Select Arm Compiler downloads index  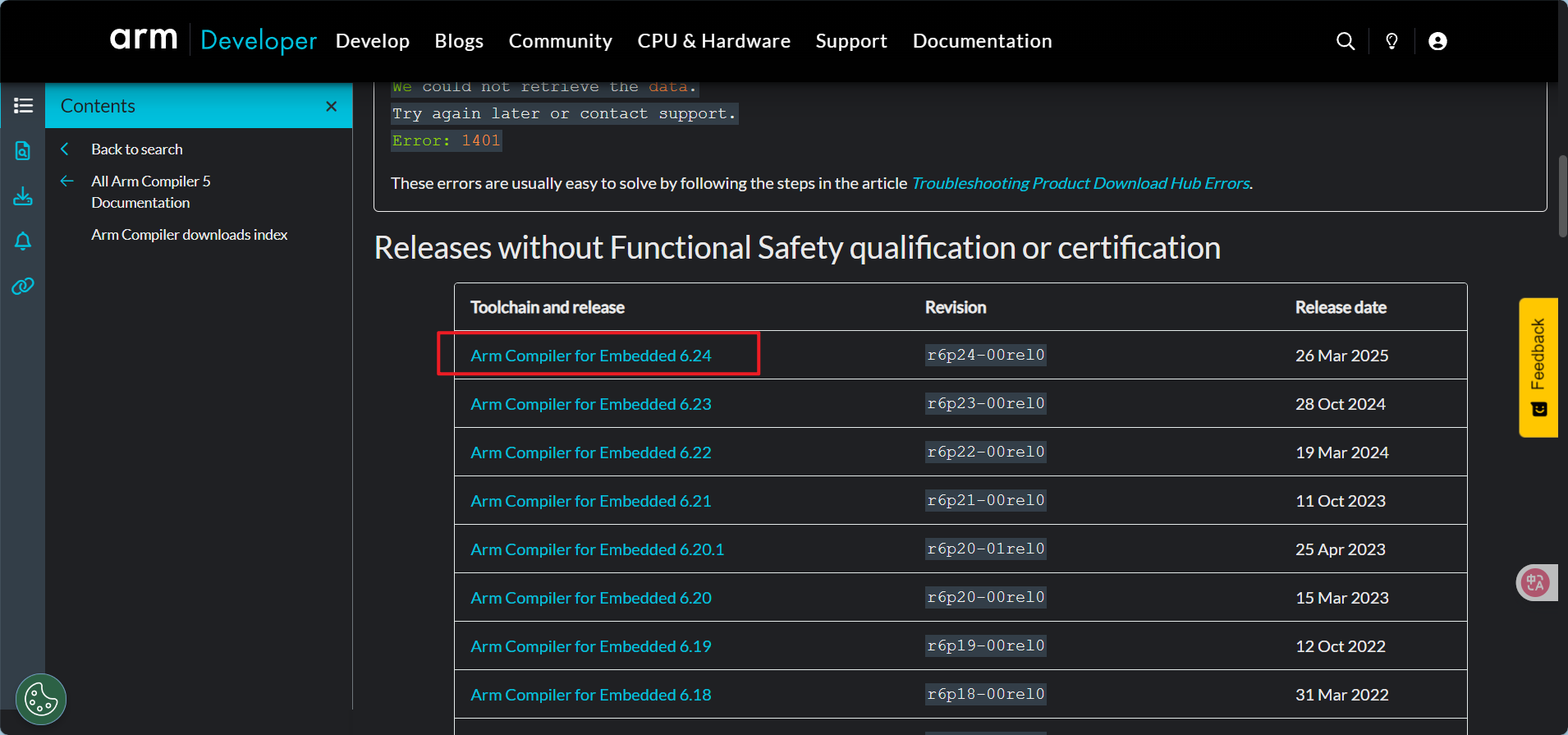tap(190, 235)
